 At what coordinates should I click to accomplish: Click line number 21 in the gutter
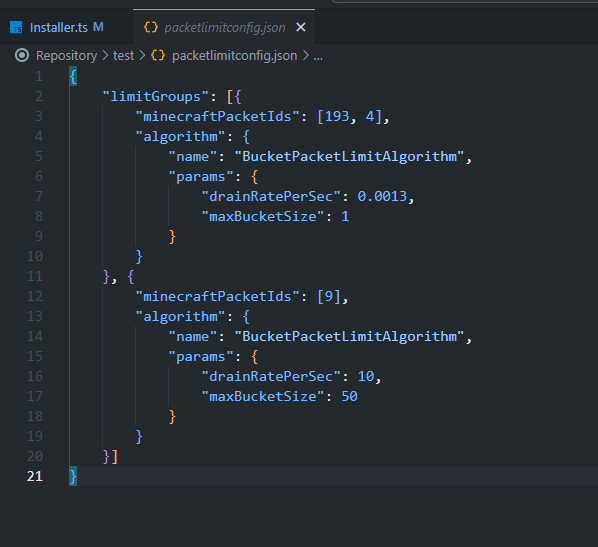pyautogui.click(x=35, y=476)
